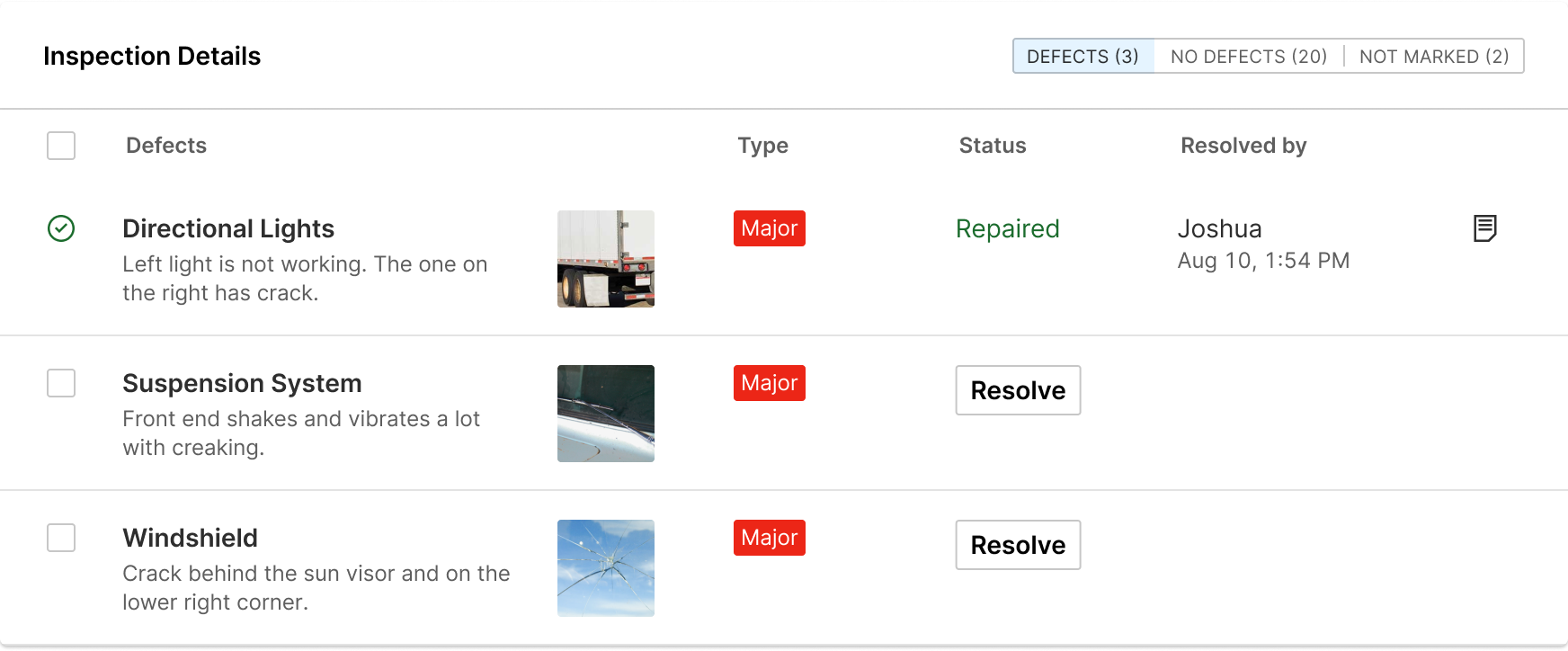Open the Directional Lights defect title
1568x651 pixels.
coord(228,228)
